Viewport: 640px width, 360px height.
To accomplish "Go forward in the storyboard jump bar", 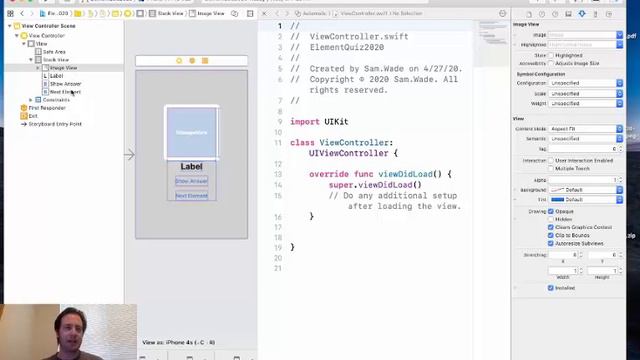I will pos(31,13).
